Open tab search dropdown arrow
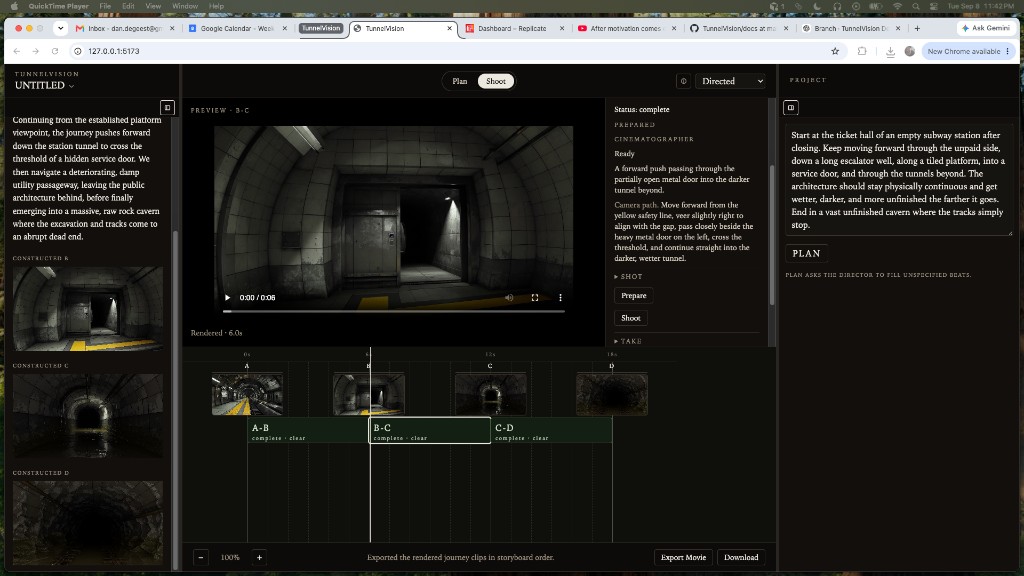 point(61,28)
